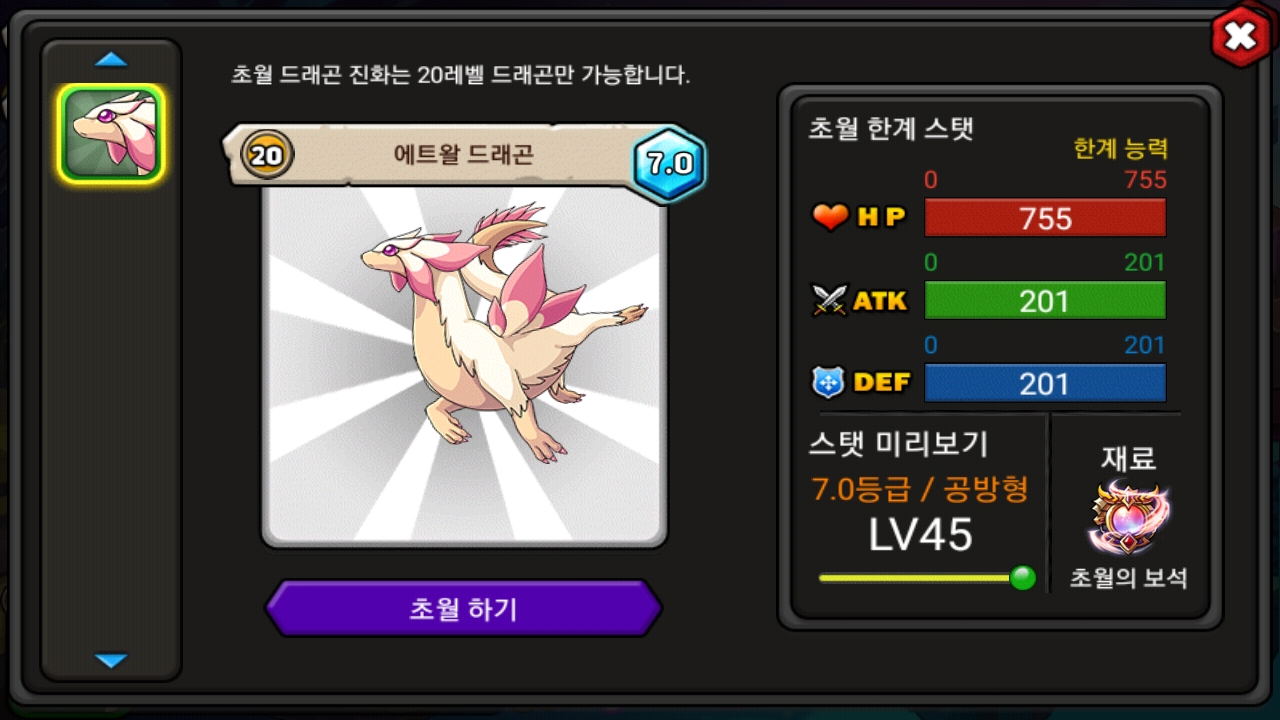Viewport: 1280px width, 720px height.
Task: Click the blue DEF 201 bar
Action: (1045, 383)
